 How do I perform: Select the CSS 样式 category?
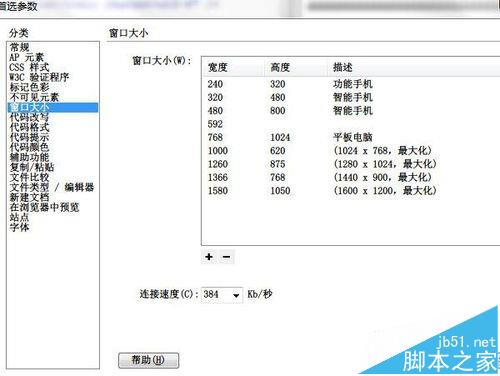coord(29,67)
